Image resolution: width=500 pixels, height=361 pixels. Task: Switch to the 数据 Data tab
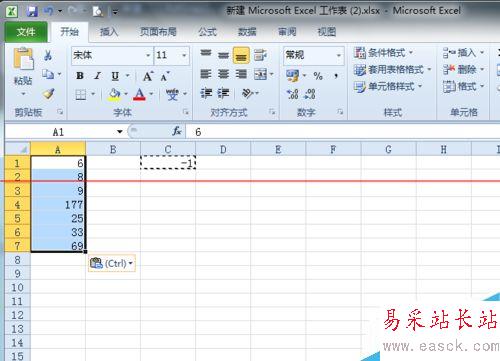coord(247,32)
